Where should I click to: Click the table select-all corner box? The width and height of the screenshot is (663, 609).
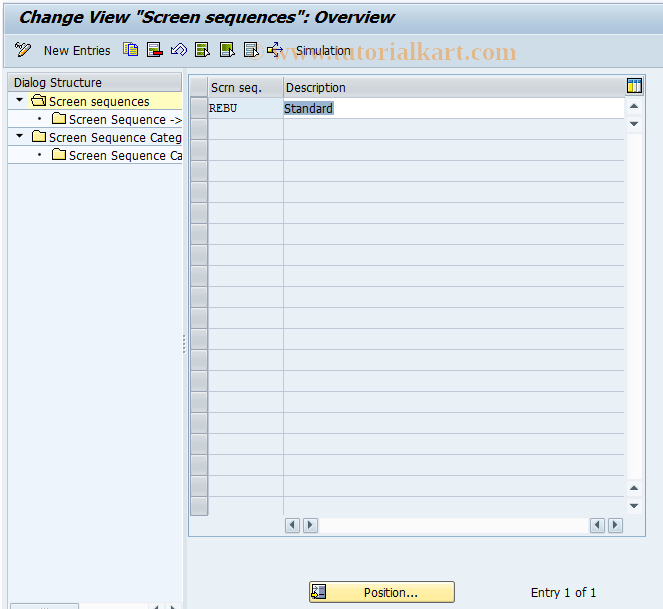(x=199, y=88)
